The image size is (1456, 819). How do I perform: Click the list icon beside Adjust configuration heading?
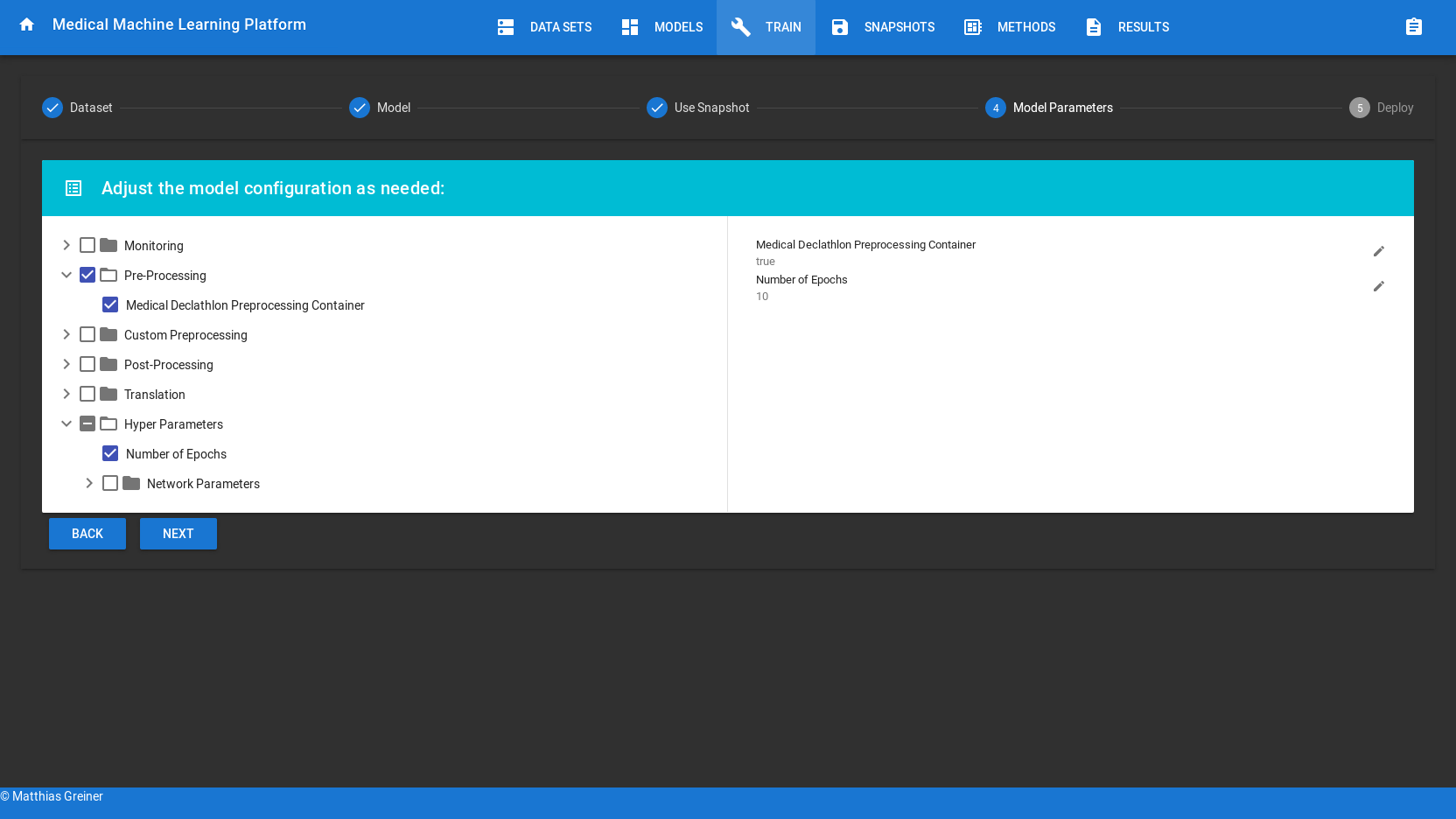tap(73, 188)
